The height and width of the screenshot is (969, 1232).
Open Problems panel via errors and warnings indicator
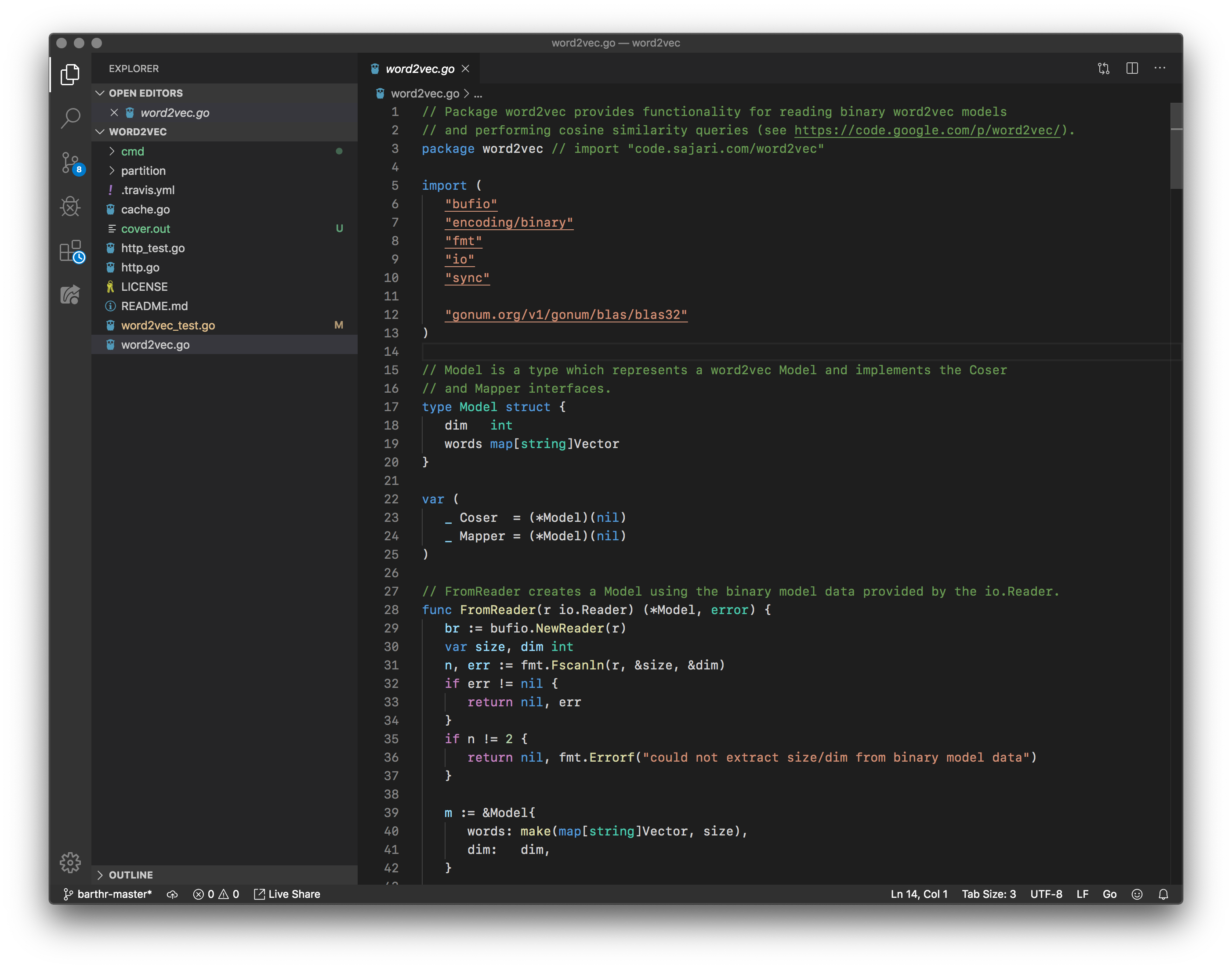click(216, 893)
